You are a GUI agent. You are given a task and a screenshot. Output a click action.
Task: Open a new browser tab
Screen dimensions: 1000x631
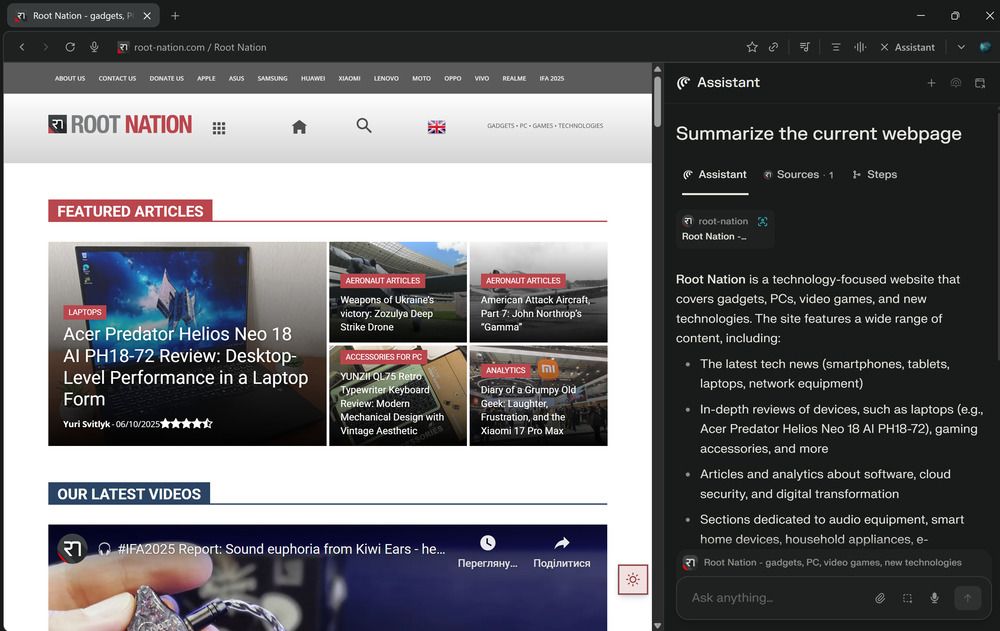(x=175, y=16)
